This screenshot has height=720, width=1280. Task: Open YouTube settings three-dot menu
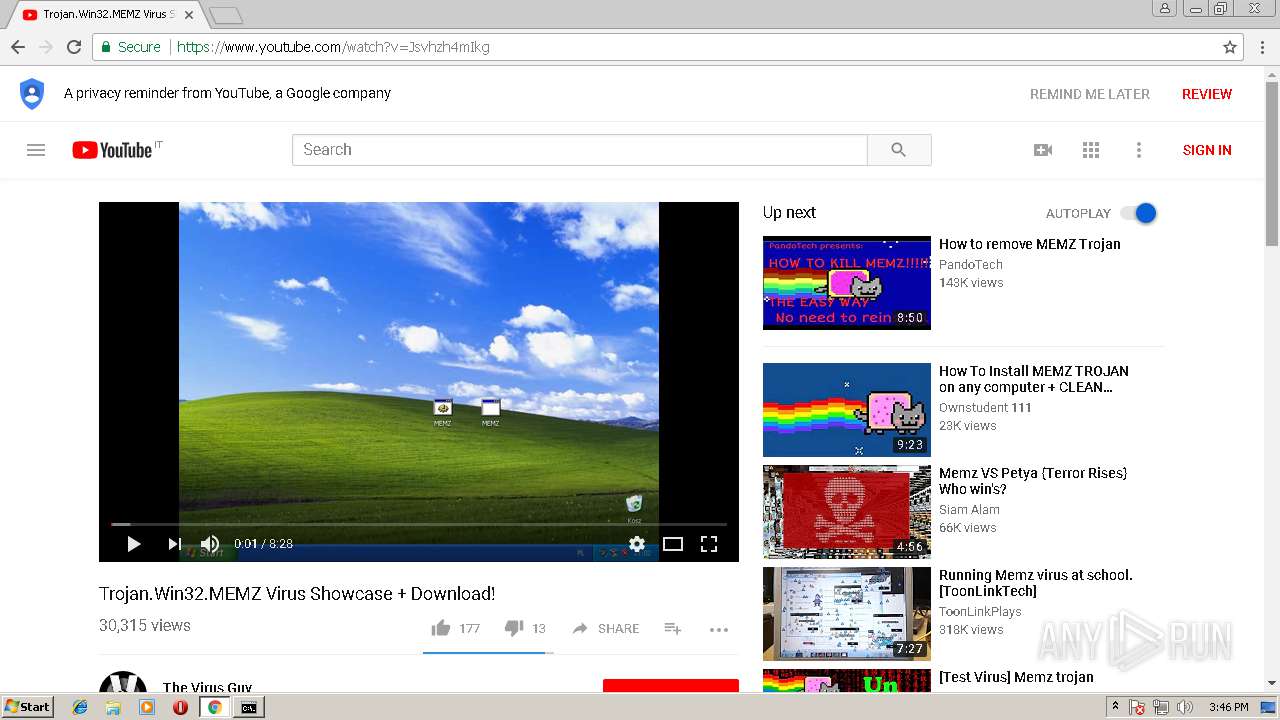tap(1138, 150)
